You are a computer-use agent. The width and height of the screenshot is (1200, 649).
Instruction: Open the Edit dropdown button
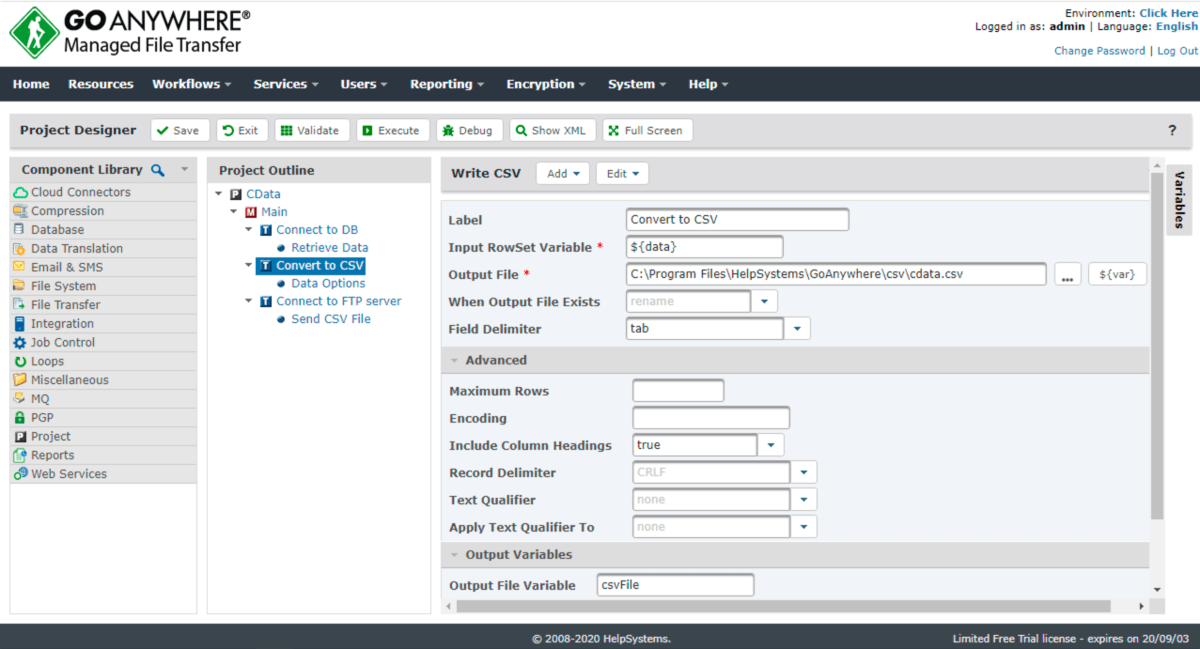coord(622,174)
